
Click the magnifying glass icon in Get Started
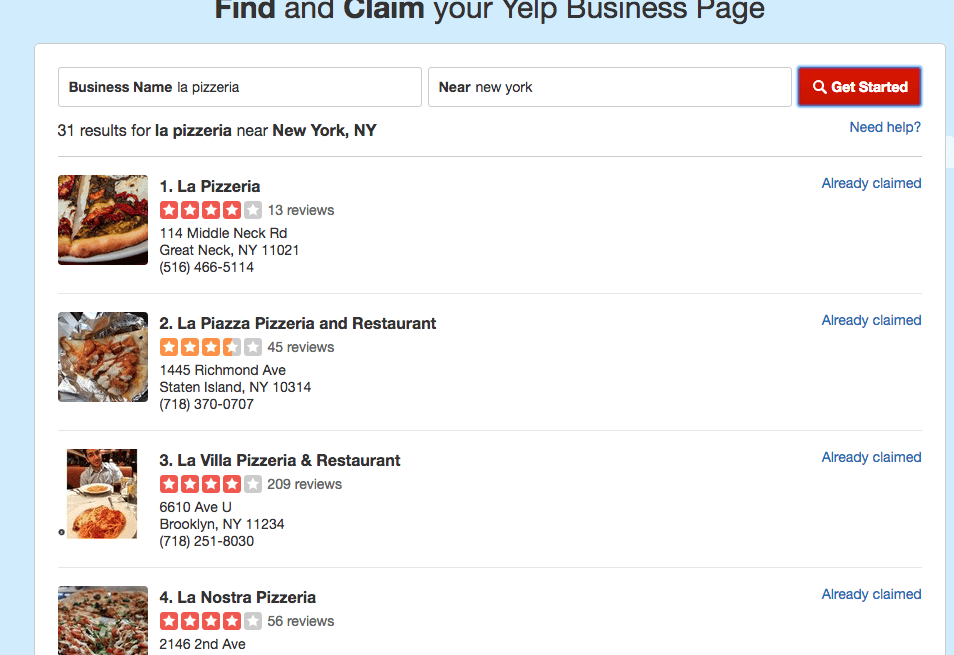click(820, 87)
